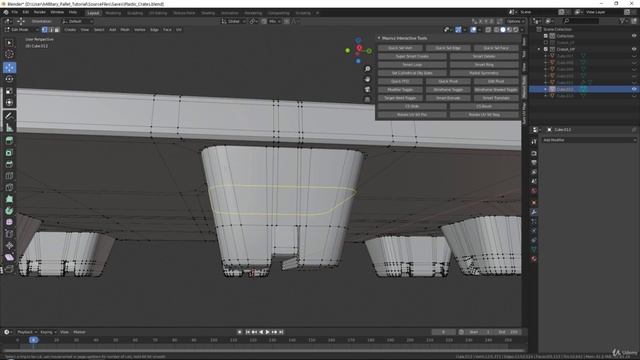Choose the Edge Slide tool
The image size is (640, 360).
[x=9, y=234]
